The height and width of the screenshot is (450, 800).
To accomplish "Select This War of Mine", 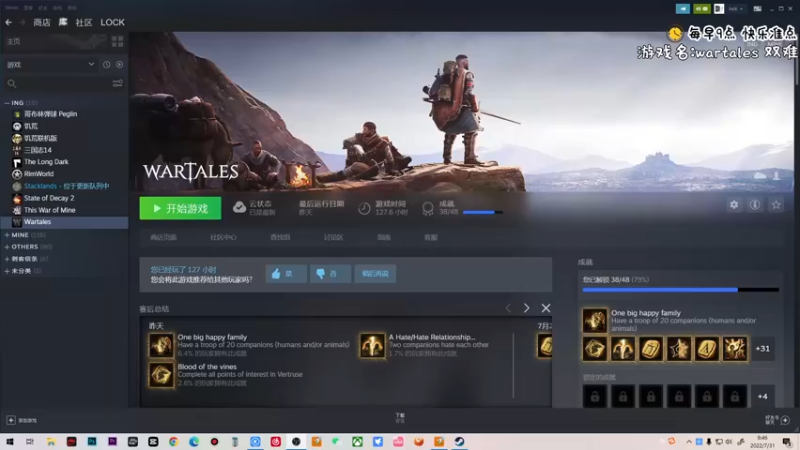I will (x=49, y=210).
